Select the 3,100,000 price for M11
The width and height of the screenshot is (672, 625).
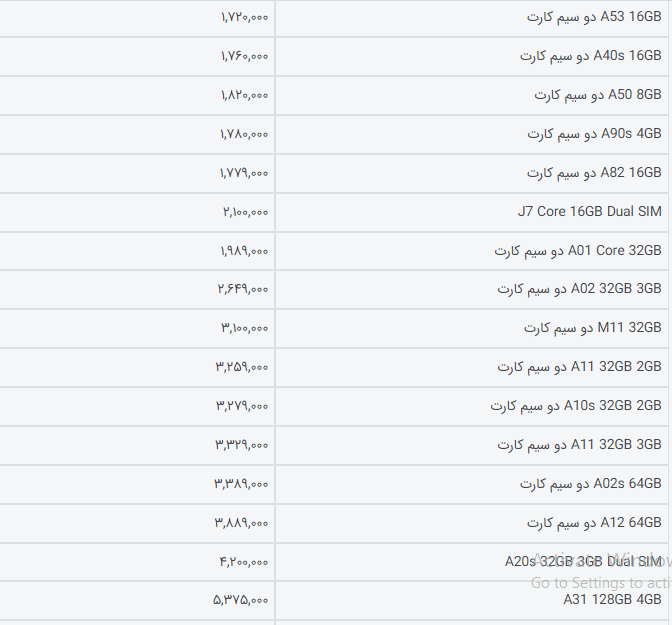(x=245, y=328)
